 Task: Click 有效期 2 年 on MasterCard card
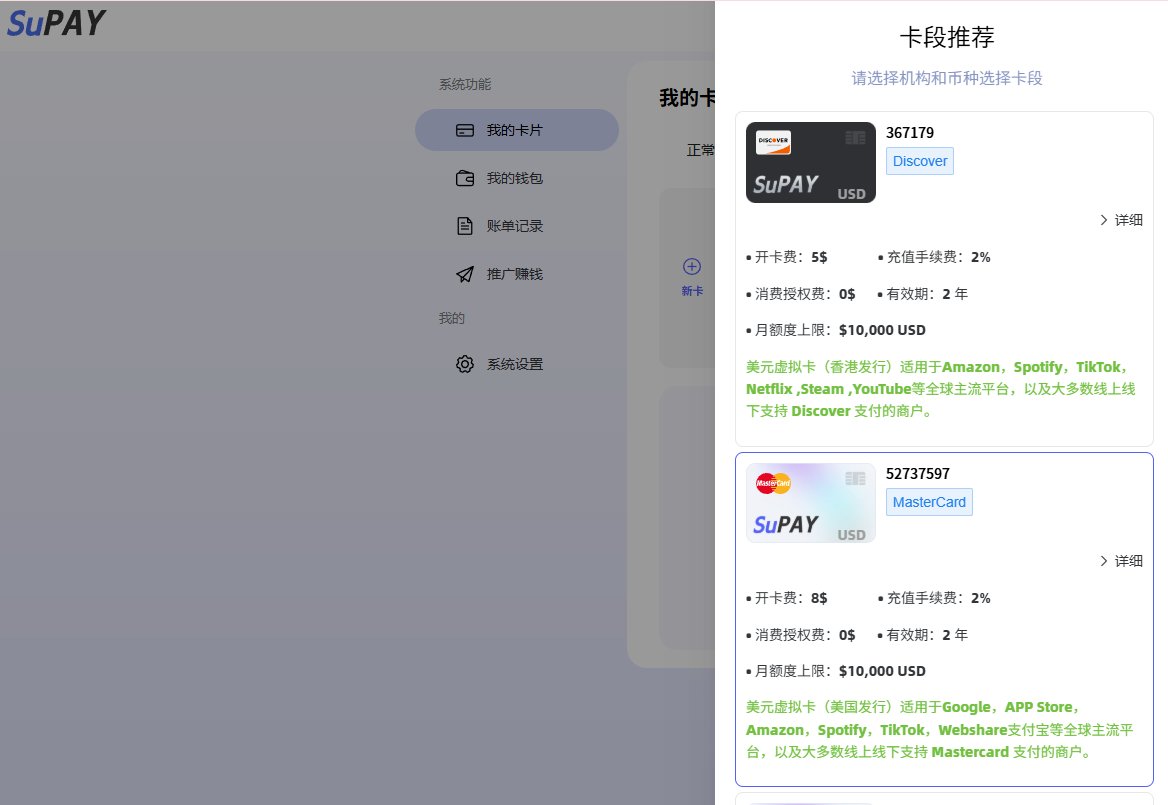(923, 635)
